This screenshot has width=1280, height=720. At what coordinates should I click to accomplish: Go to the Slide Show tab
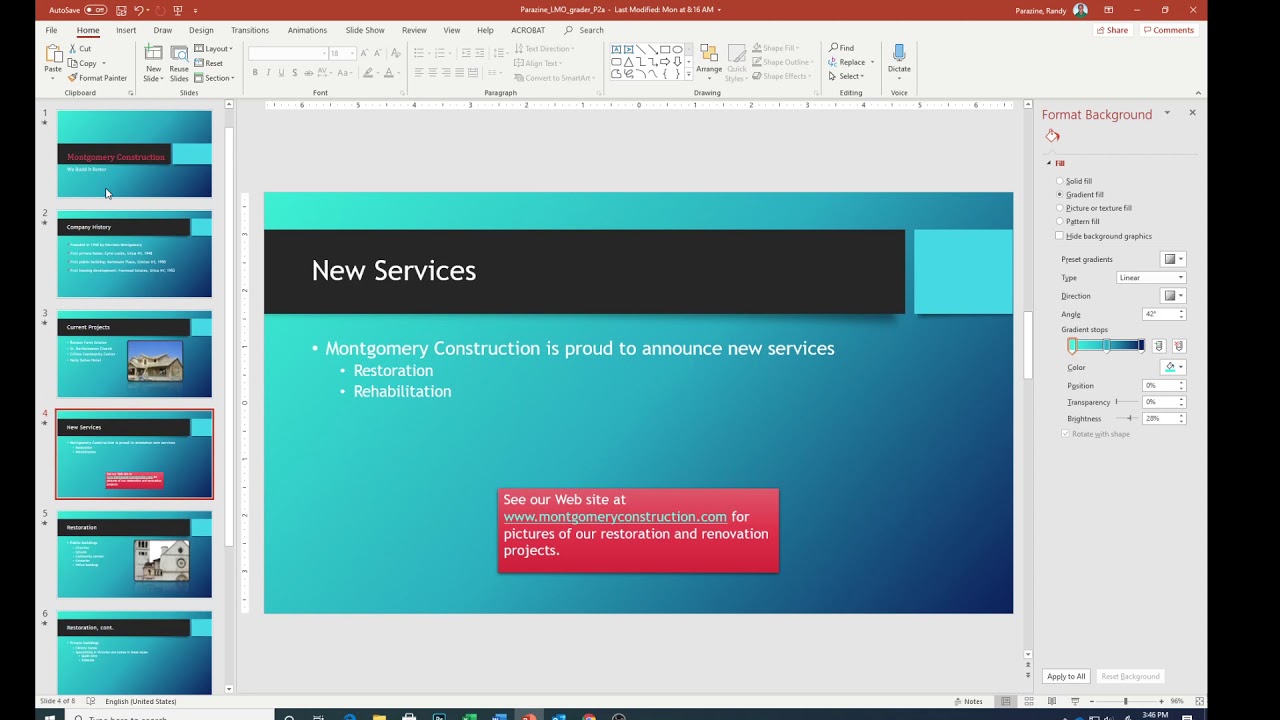click(x=365, y=30)
